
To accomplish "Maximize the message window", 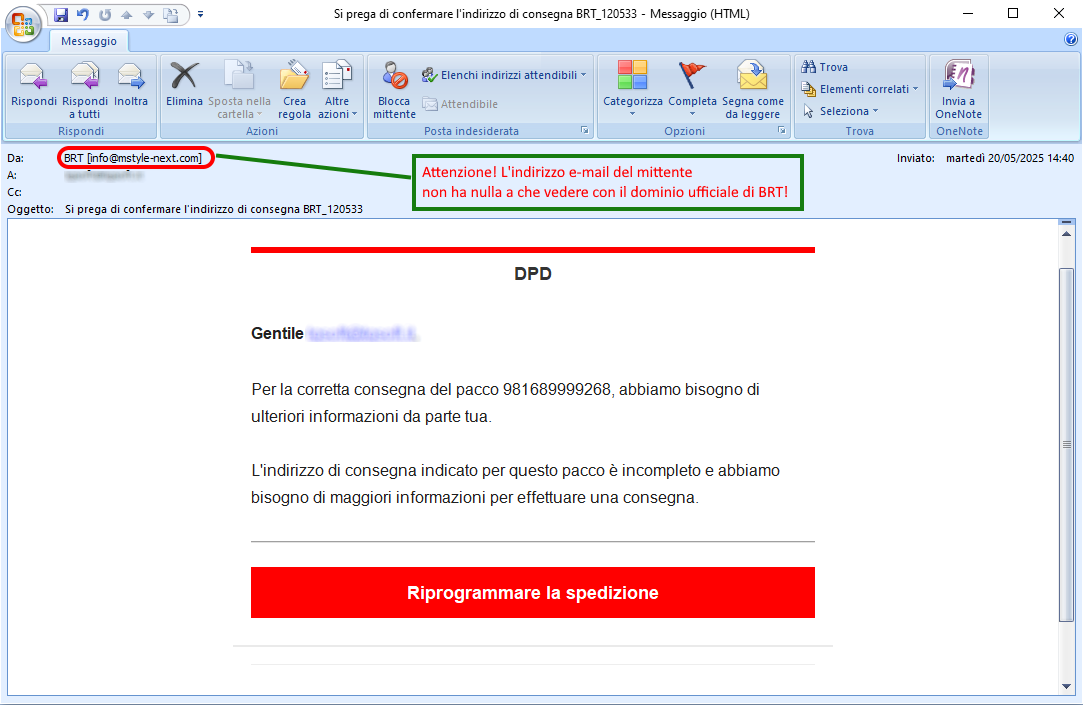I will tap(1013, 14).
